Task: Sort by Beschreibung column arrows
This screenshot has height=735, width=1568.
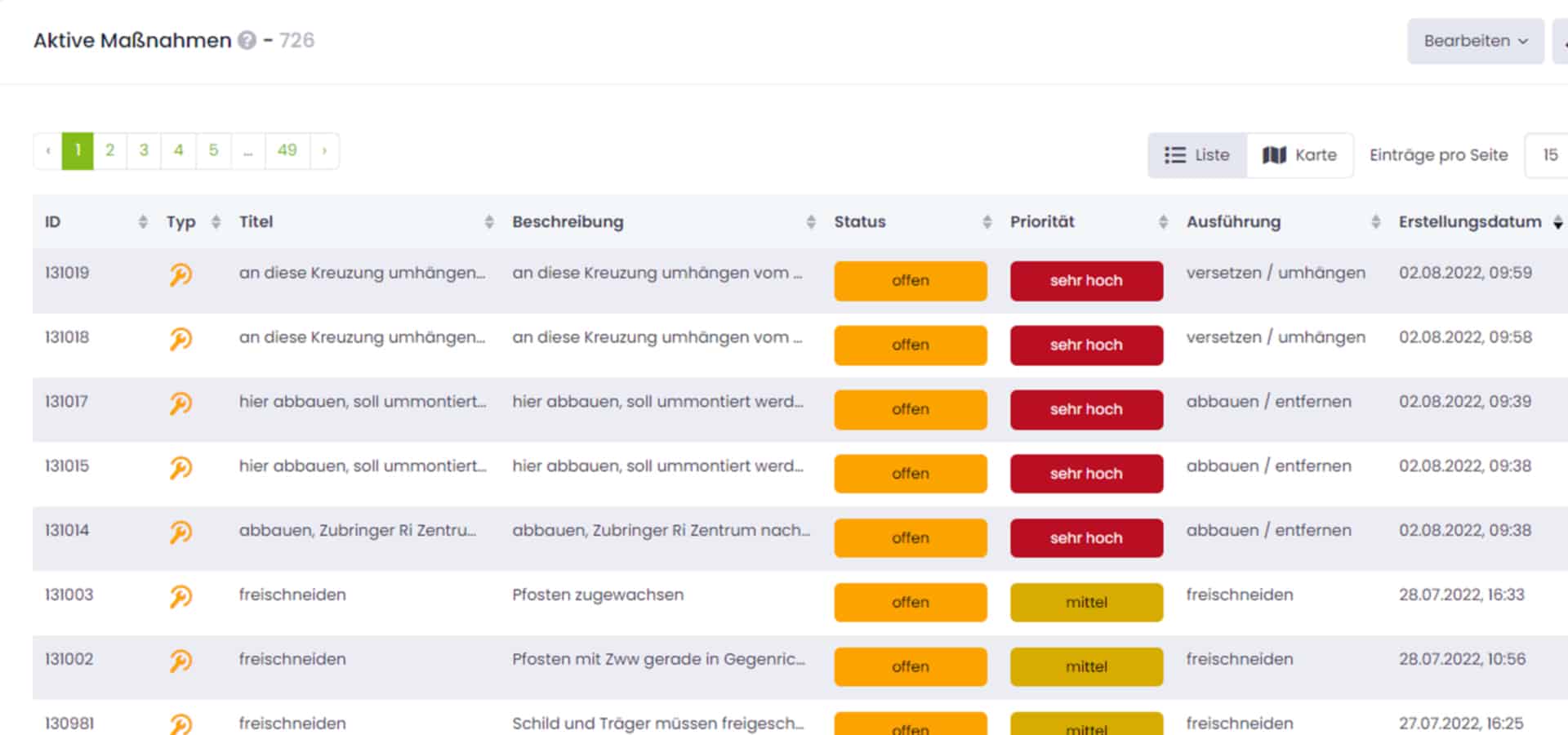Action: (810, 221)
